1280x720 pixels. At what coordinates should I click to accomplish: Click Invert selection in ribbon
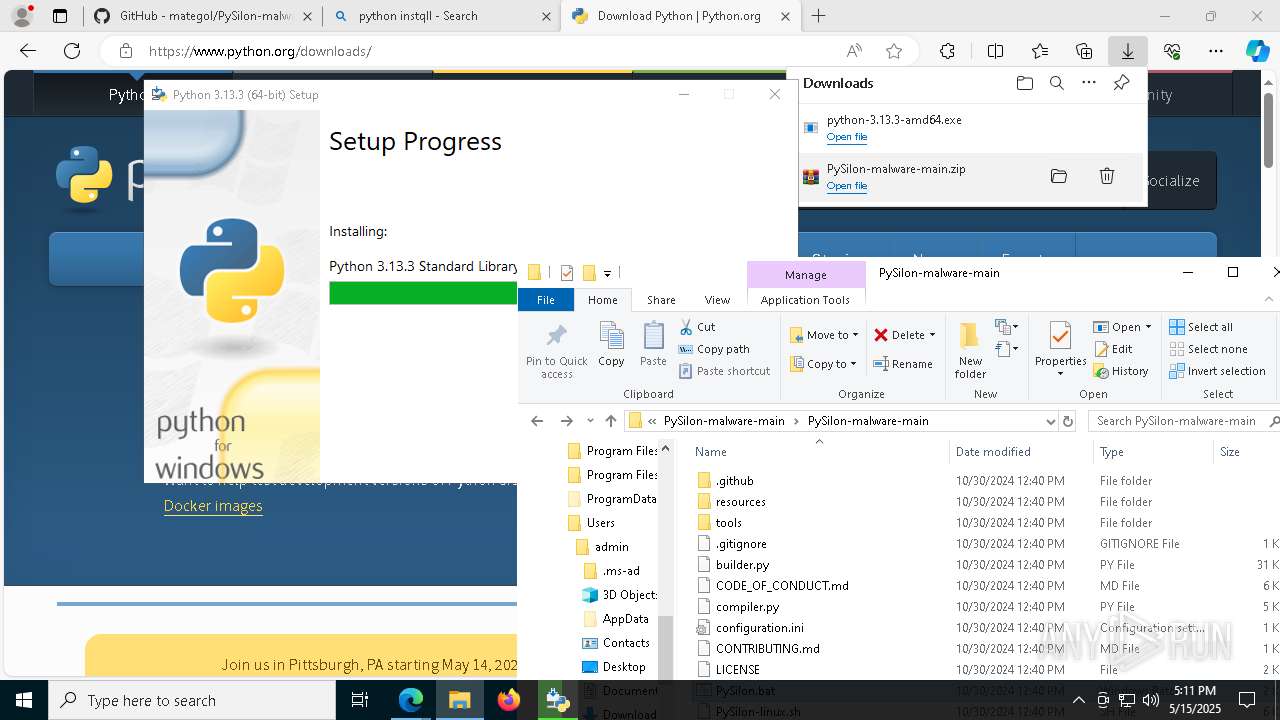pyautogui.click(x=1217, y=371)
